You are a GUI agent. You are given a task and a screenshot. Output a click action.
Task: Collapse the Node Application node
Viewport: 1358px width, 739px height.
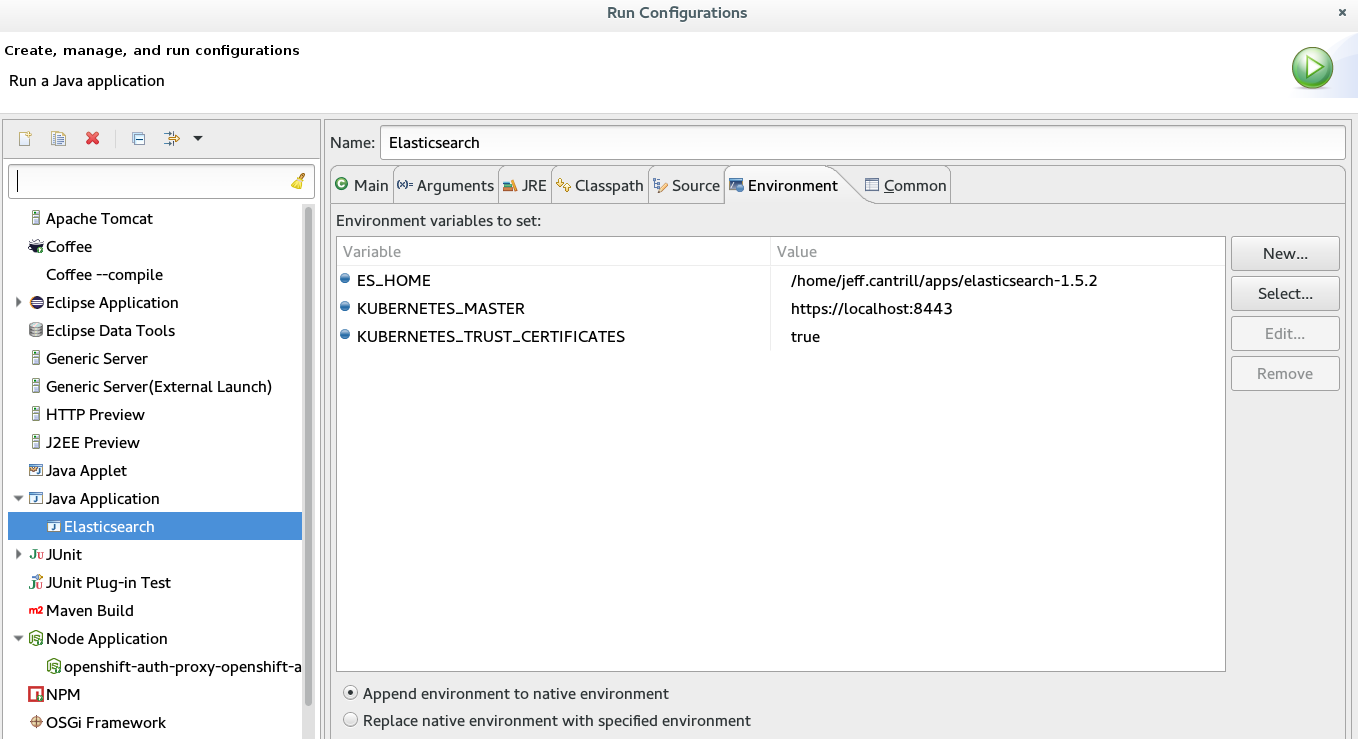point(18,638)
